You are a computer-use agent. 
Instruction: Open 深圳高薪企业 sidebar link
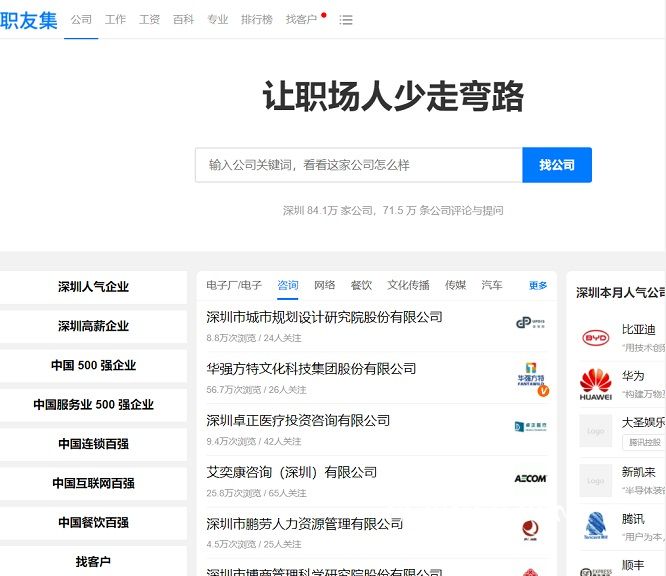[x=93, y=326]
